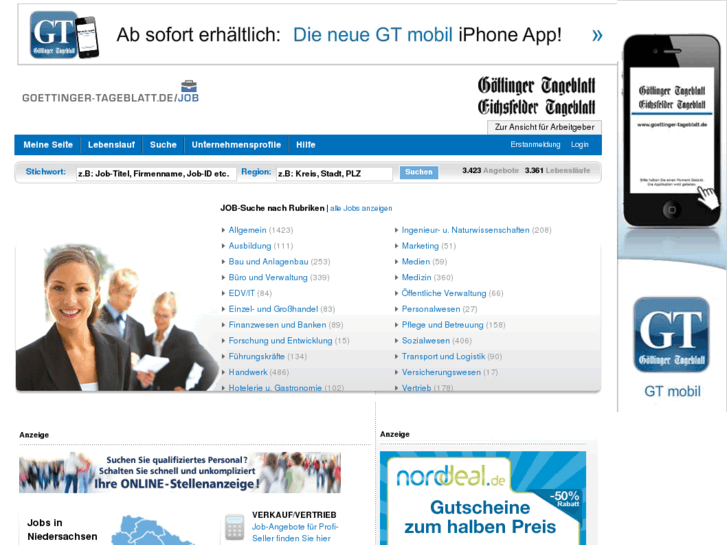Click the 3.361 Lebensläufe counter
Viewport: 727px width, 545px height.
click(557, 170)
